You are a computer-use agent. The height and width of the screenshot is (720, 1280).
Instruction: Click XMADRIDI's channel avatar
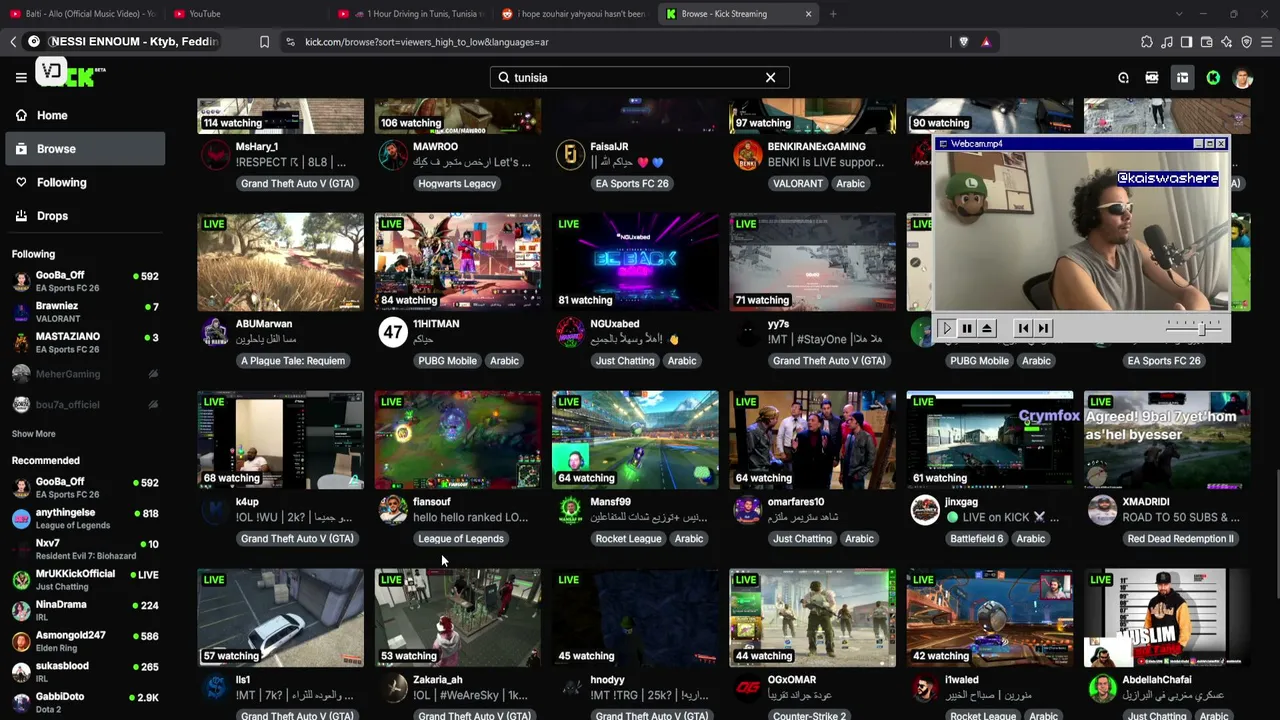[x=1102, y=510]
